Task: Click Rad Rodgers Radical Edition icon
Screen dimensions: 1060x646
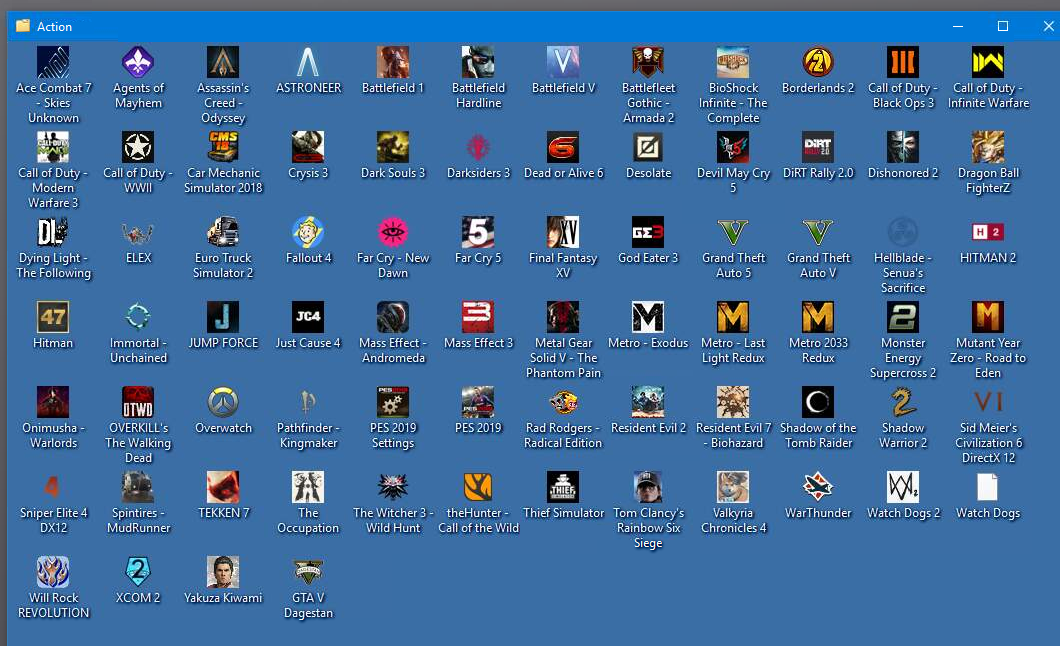Action: tap(563, 403)
